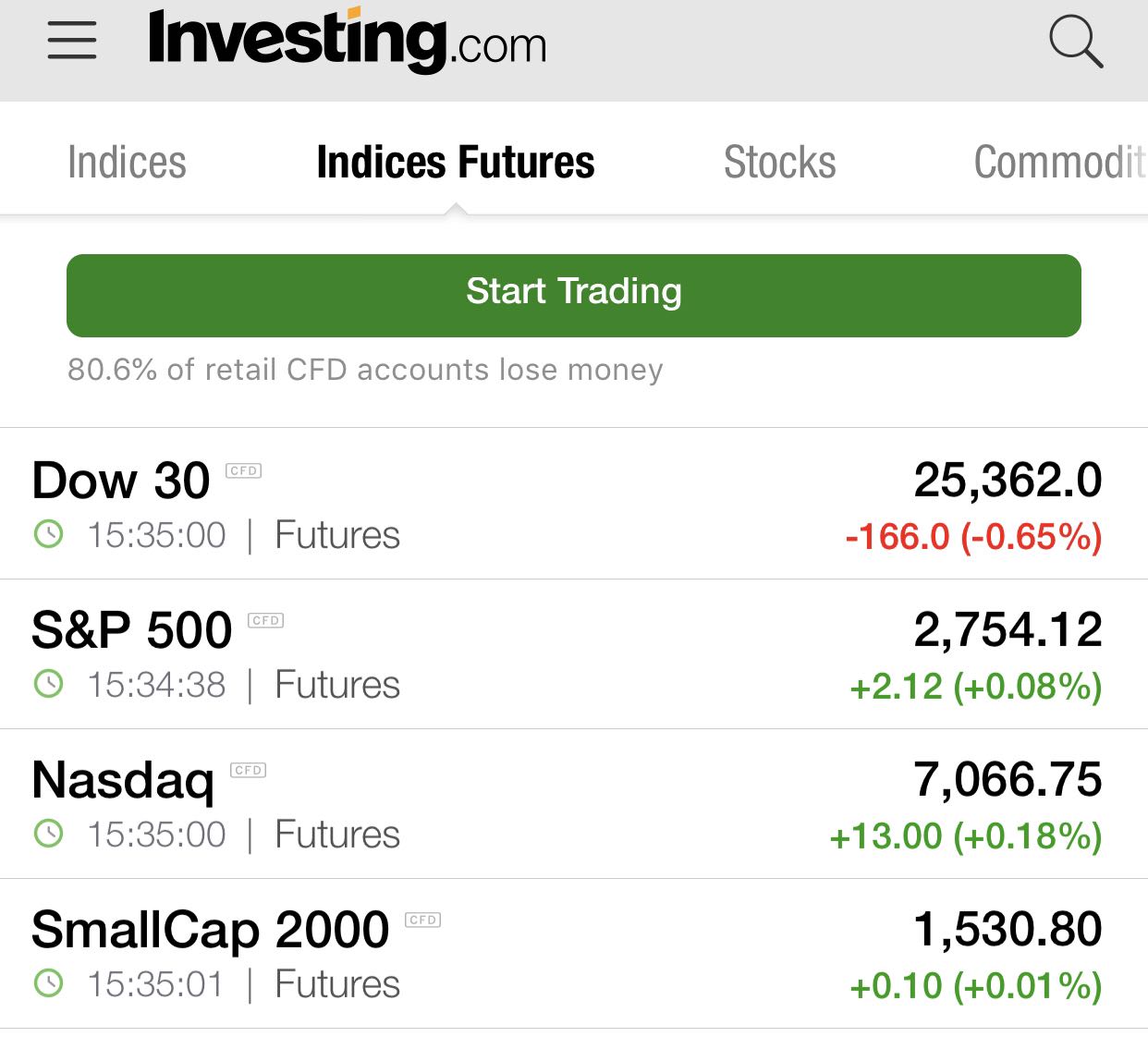
Task: Open the S&P 500 futures quote
Action: (132, 631)
